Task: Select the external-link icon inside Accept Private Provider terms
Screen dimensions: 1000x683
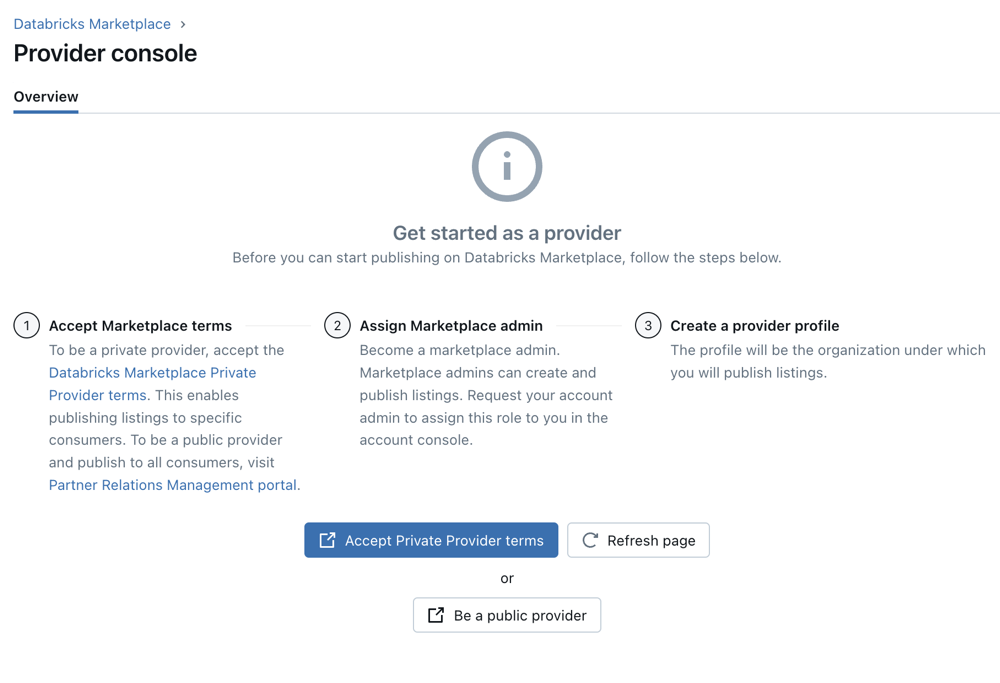Action: (327, 540)
